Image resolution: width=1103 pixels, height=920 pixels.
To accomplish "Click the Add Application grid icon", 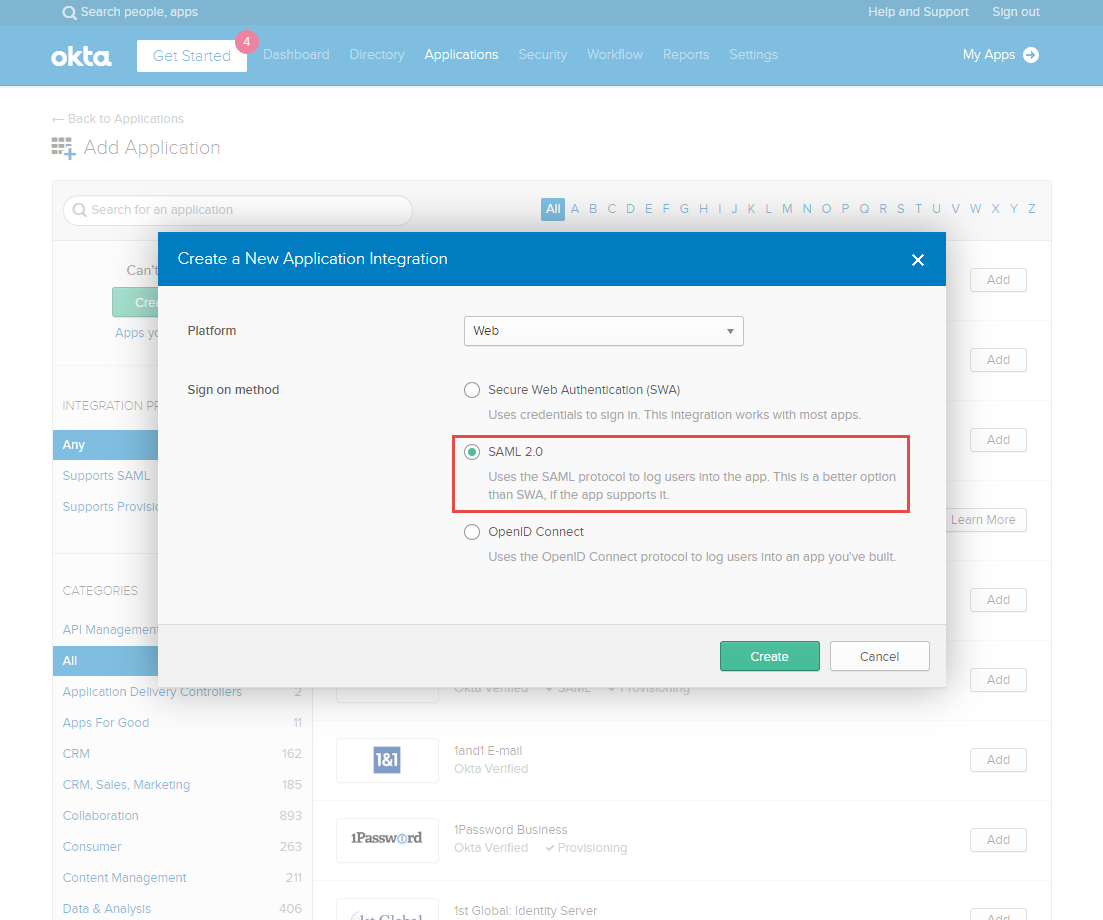I will pos(63,147).
